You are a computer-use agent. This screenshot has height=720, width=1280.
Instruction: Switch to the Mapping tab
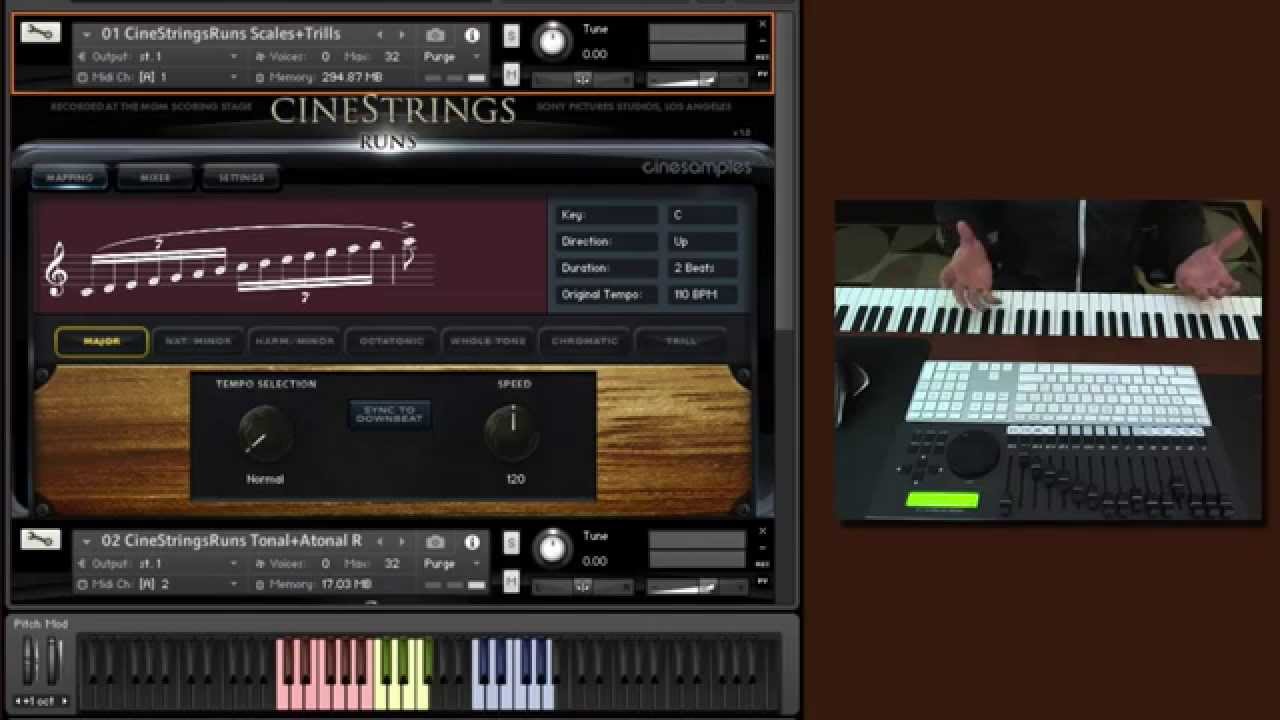tap(70, 178)
